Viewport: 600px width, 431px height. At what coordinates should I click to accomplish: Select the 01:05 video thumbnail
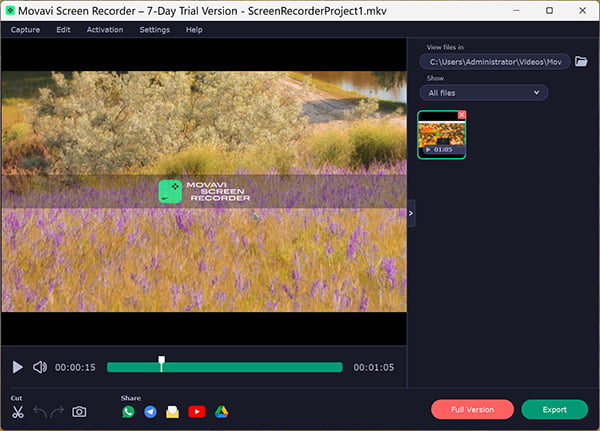442,134
